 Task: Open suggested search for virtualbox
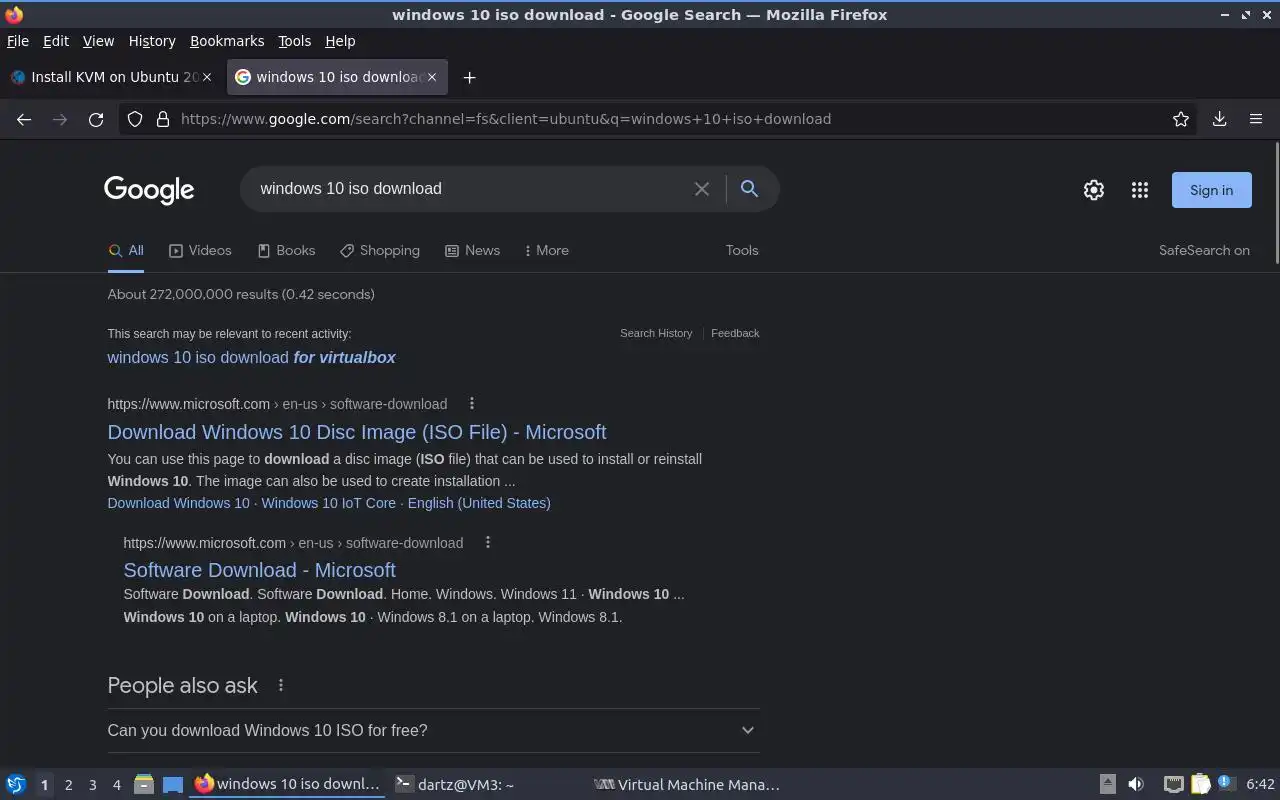pyautogui.click(x=251, y=358)
